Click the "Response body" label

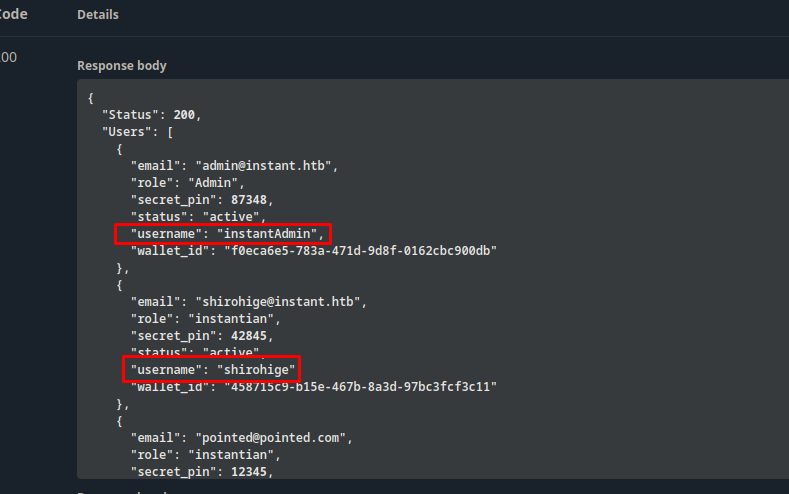(122, 66)
